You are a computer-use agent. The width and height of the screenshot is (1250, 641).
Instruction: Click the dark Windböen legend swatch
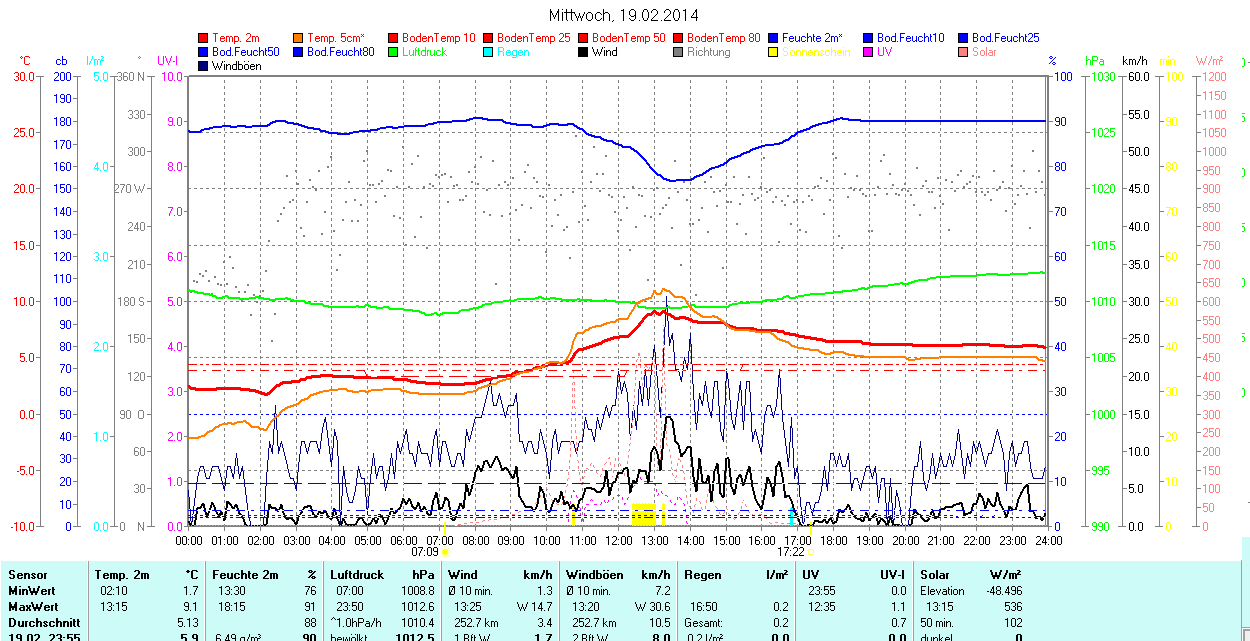coord(204,66)
